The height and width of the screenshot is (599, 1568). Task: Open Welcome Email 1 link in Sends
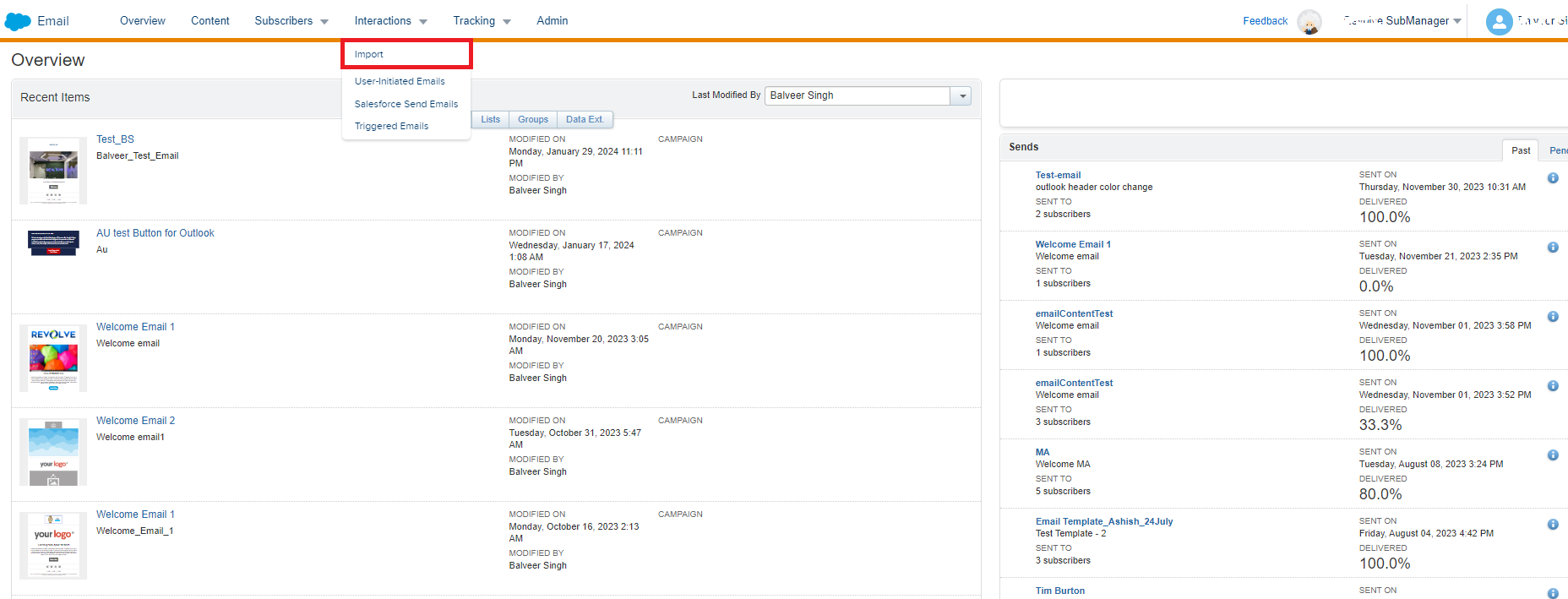click(x=1073, y=245)
